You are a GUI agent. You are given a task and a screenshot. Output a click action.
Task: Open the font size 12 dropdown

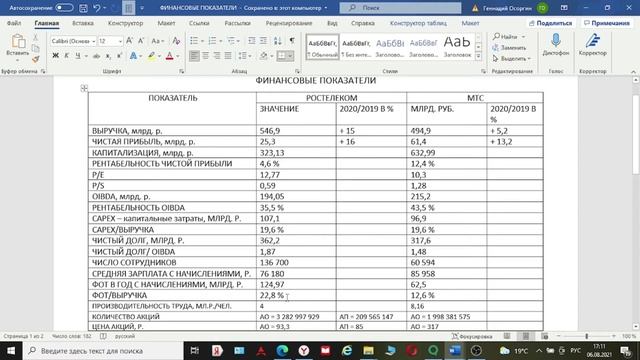click(120, 41)
